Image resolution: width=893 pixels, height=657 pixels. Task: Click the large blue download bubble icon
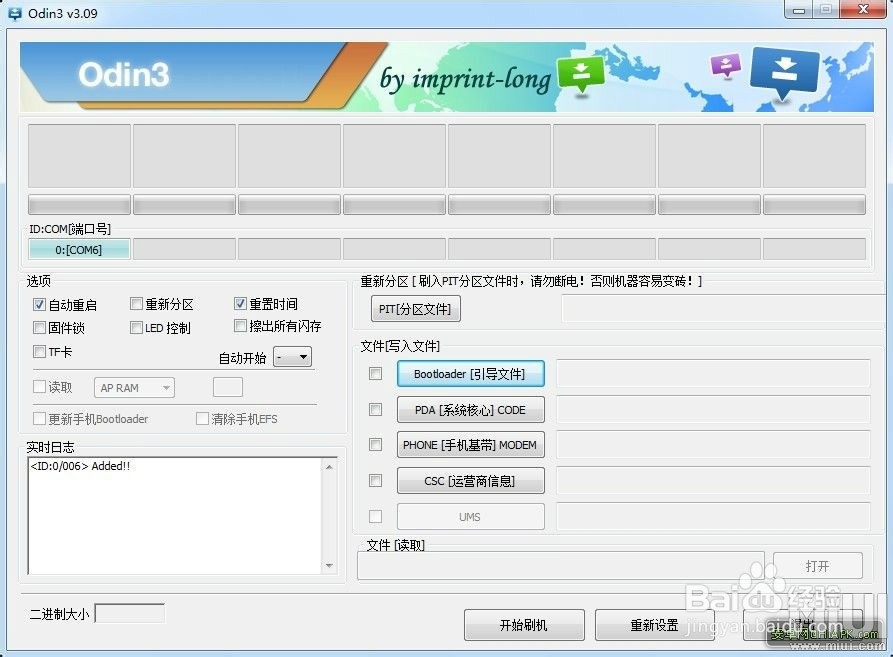[x=784, y=72]
